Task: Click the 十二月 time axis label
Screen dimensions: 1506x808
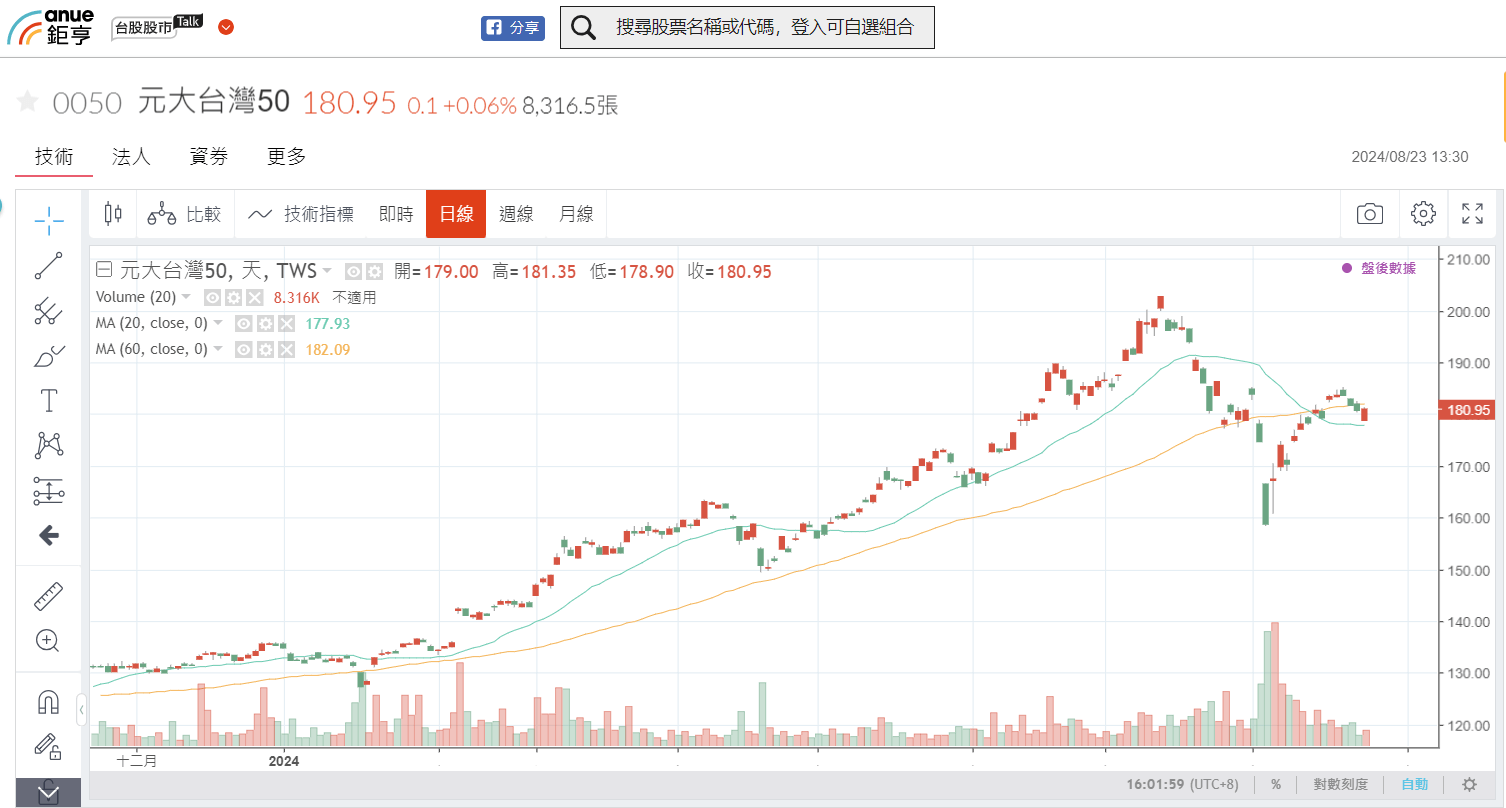Action: (x=137, y=761)
